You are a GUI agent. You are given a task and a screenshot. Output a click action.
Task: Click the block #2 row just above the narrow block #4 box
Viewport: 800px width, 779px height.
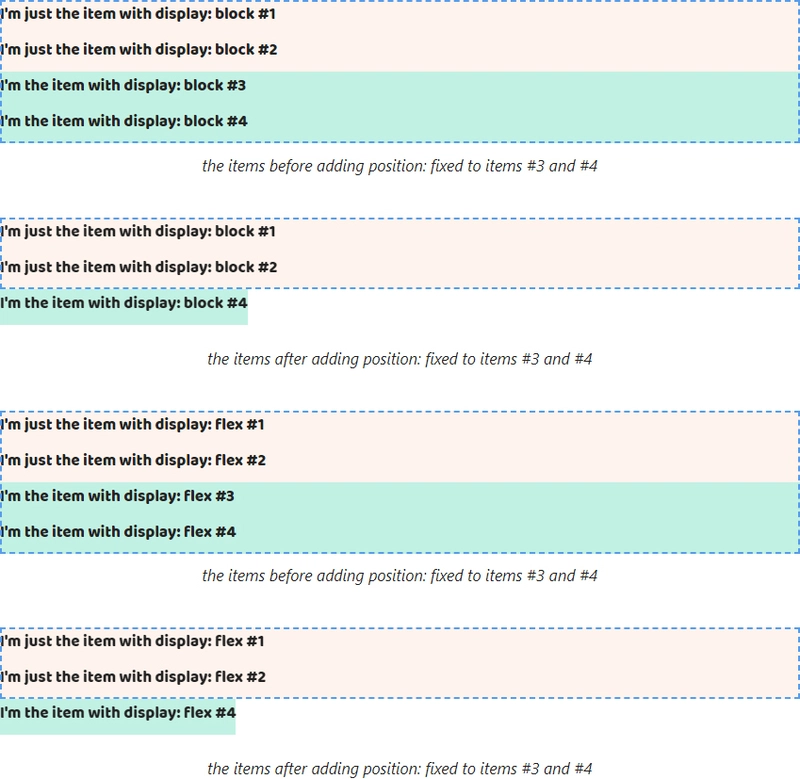(399, 270)
